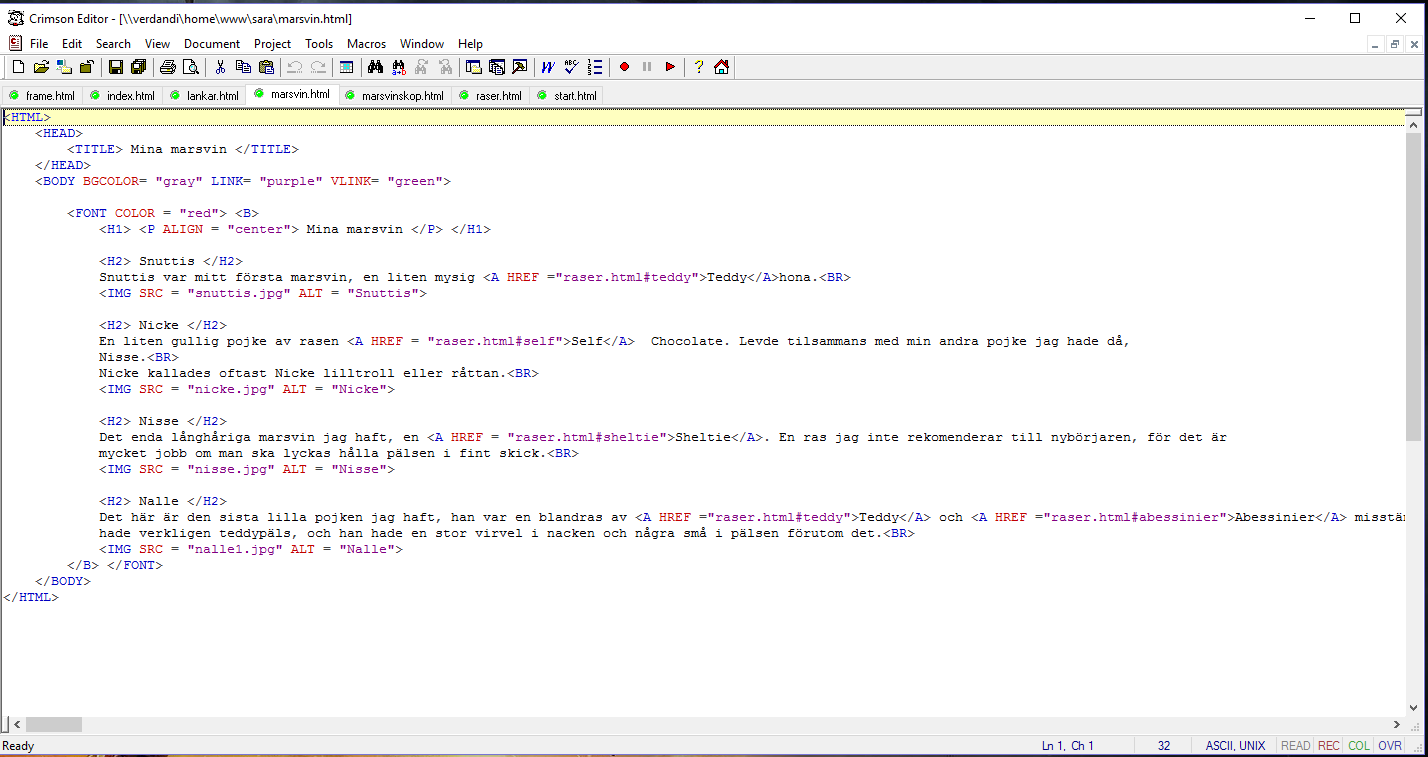The image size is (1428, 757).
Task: Click the "snuttis.jpg" string in code
Action: [239, 293]
